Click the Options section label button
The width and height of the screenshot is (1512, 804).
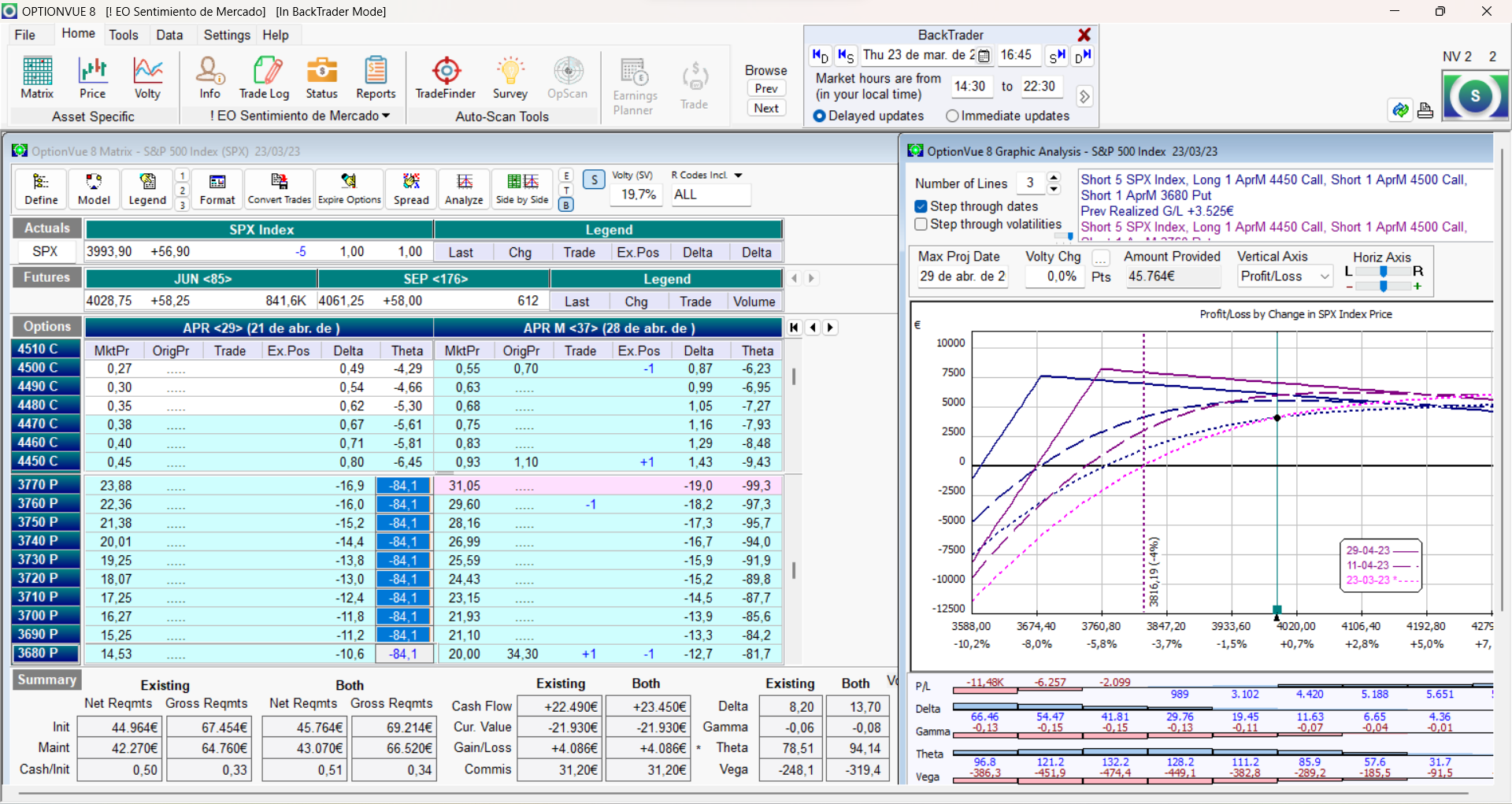pos(47,326)
